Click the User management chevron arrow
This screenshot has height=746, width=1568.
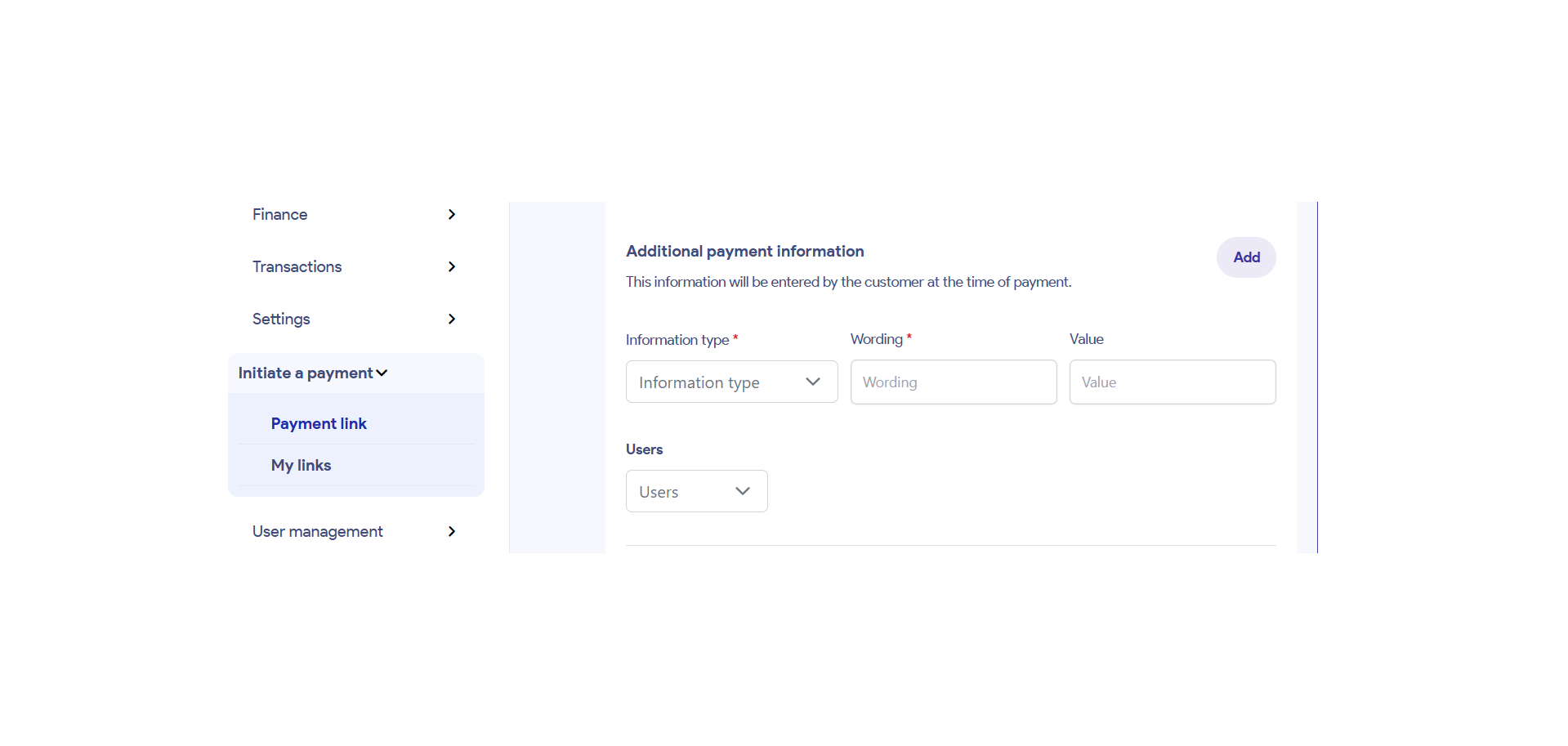point(452,531)
